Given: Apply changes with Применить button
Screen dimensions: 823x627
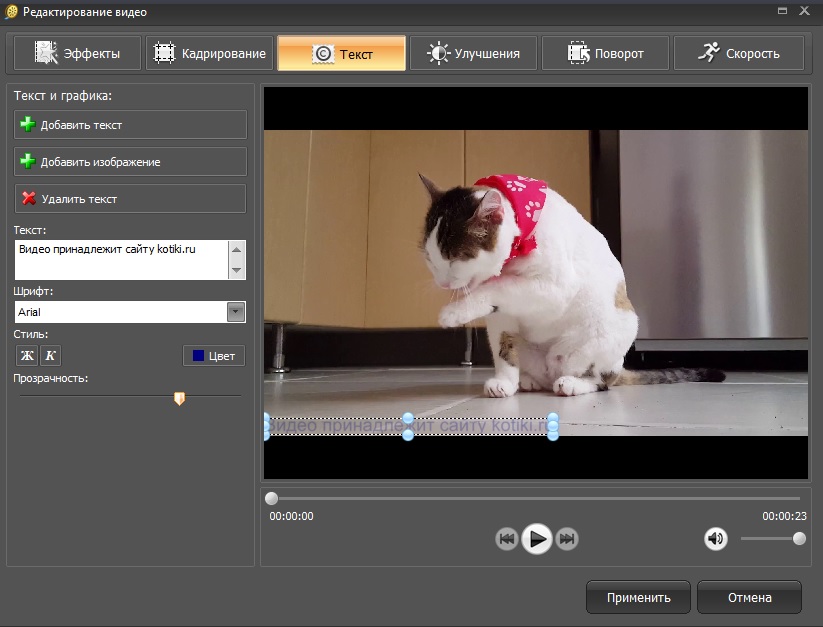Looking at the screenshot, I should point(638,597).
